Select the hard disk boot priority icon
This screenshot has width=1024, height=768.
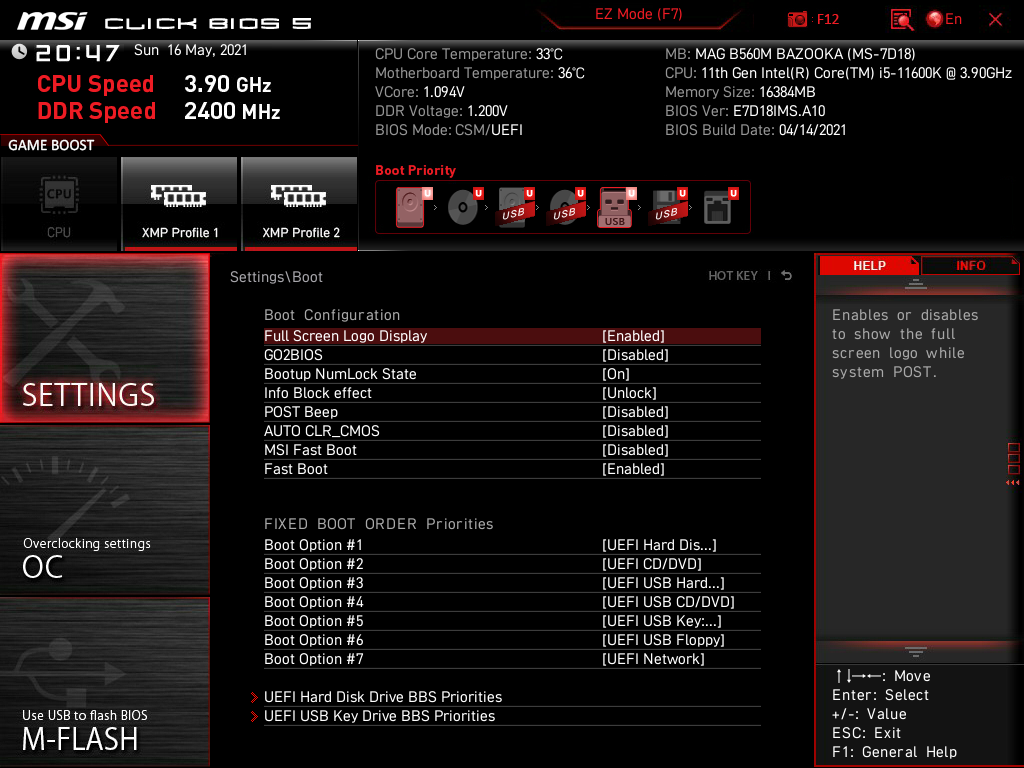point(412,207)
